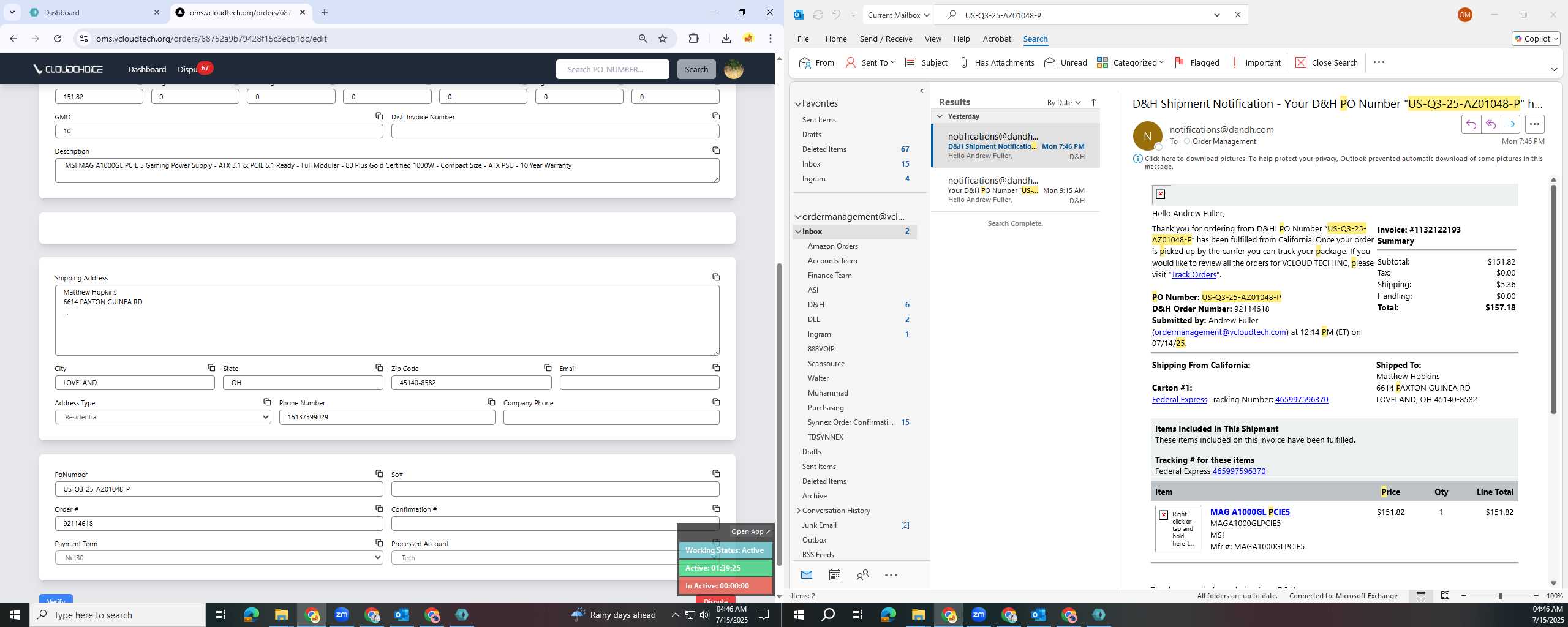Image resolution: width=1568 pixels, height=627 pixels.
Task: Open the Outlook File menu
Action: (802, 39)
